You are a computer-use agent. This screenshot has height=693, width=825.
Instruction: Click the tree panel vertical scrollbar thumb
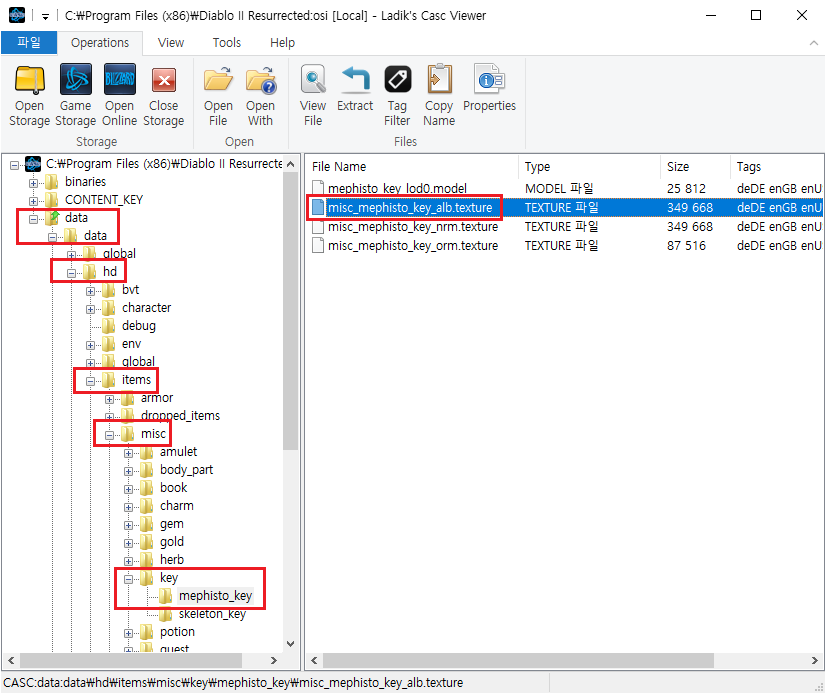click(x=290, y=310)
